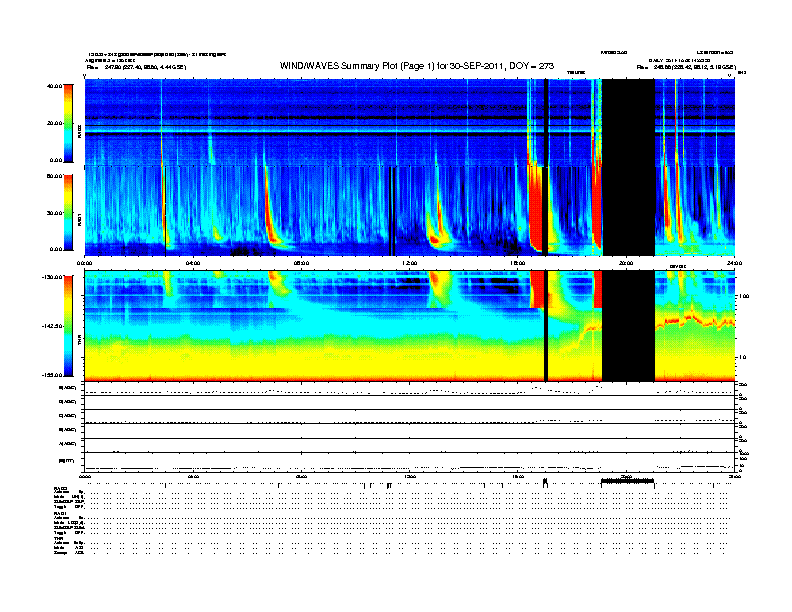This screenshot has height=612, width=792.
Task: Click the narrow black gap near 17:00 in TNR panel
Action: 546,326
